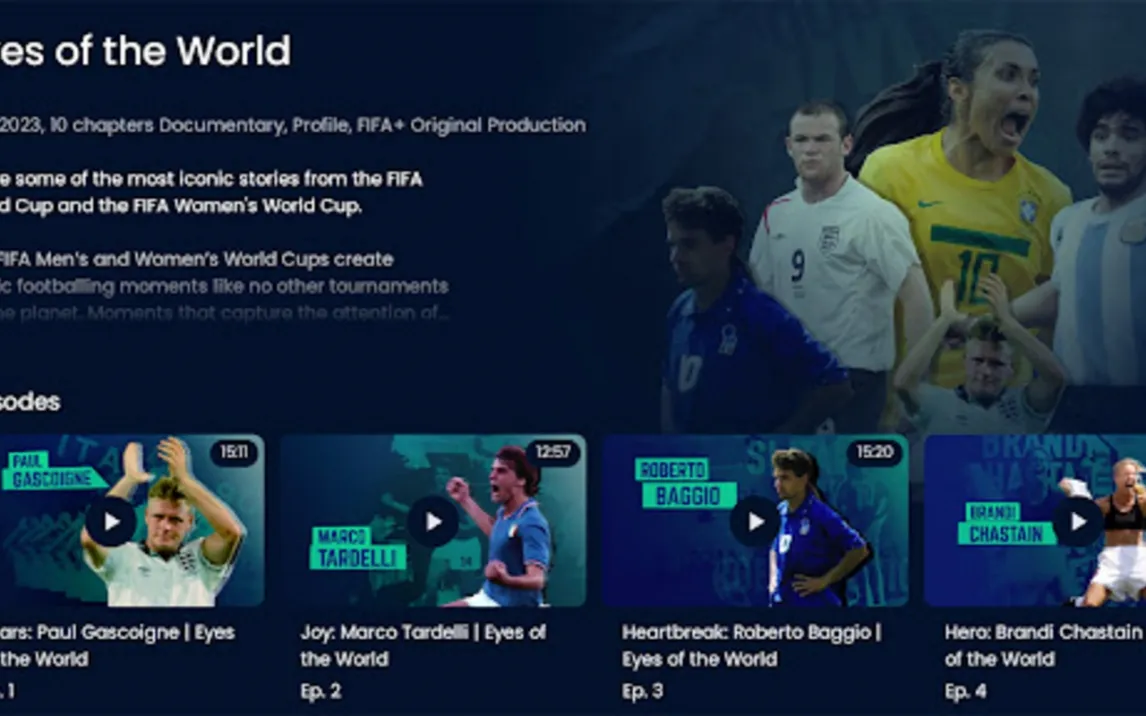This screenshot has width=1146, height=716.
Task: Open the Paul Gascoigne episode thumbnail
Action: point(132,520)
